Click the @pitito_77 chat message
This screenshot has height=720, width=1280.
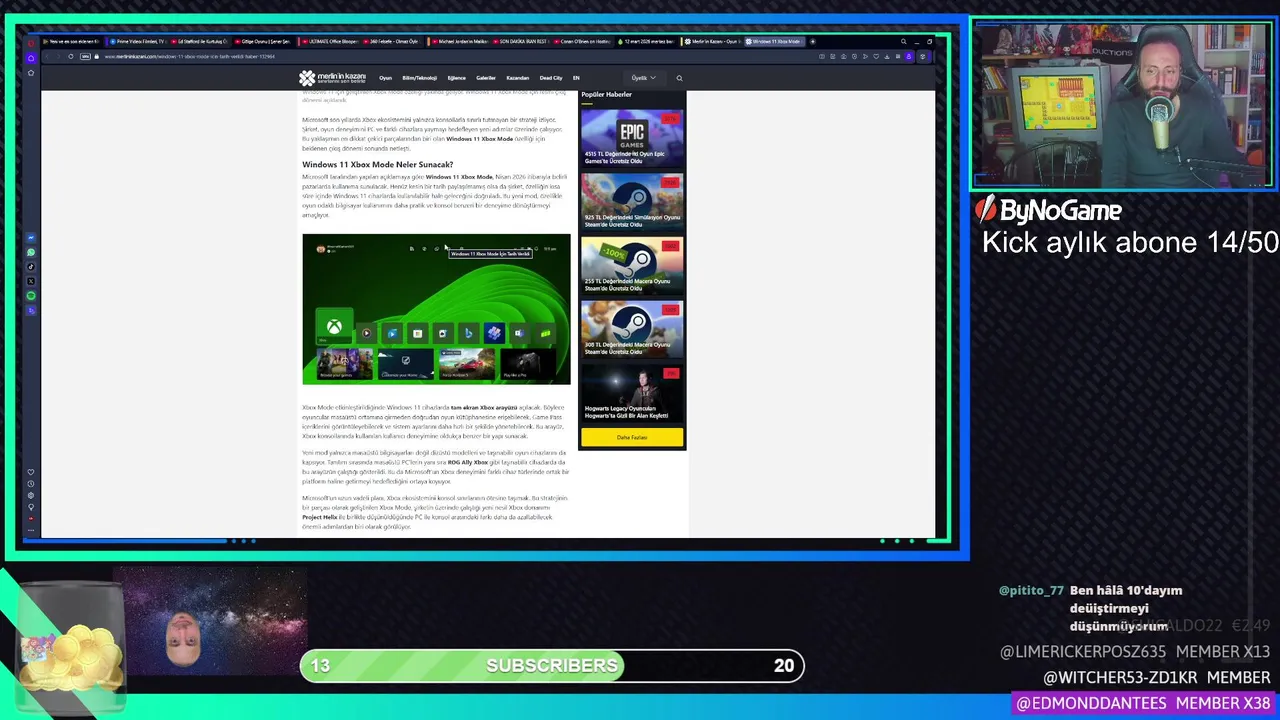(x=1091, y=608)
